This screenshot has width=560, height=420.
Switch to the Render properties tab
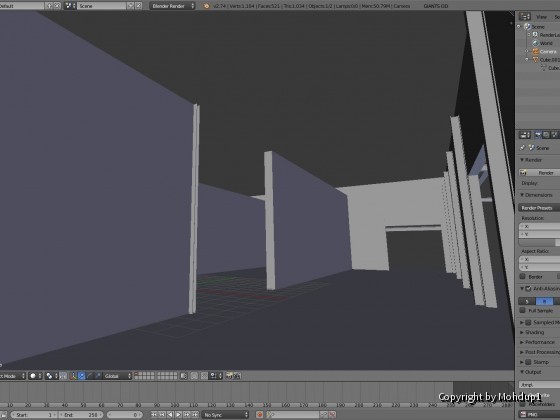[538, 135]
